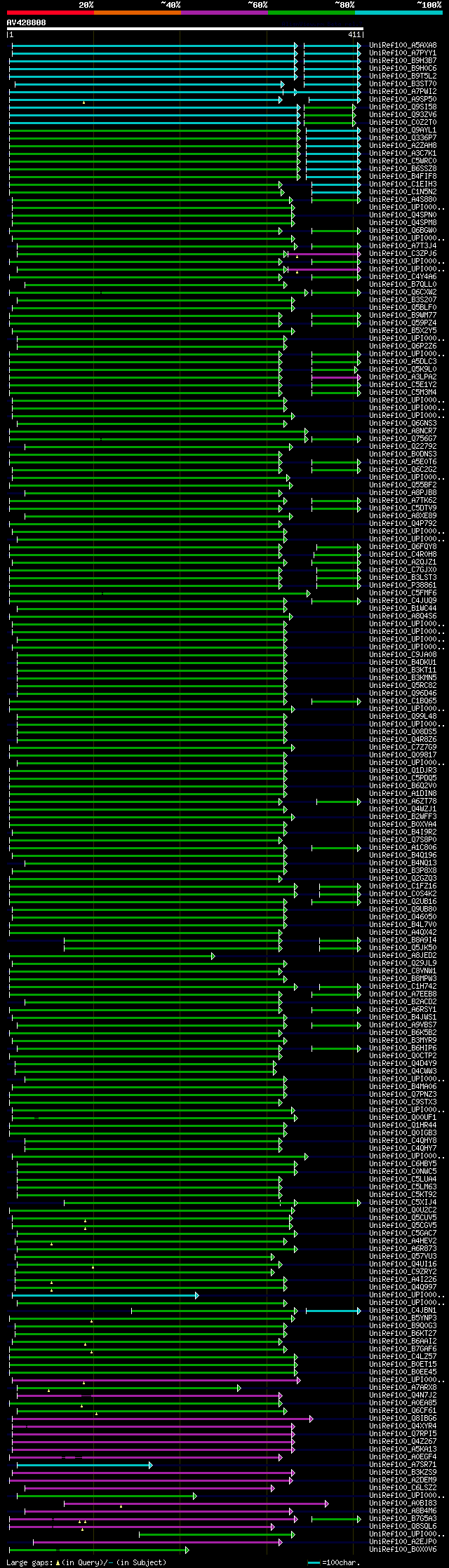Click the cyan alignment segment for UniRef100_C4JBN1
Screen dimensions: 449x1568
[x=333, y=1310]
